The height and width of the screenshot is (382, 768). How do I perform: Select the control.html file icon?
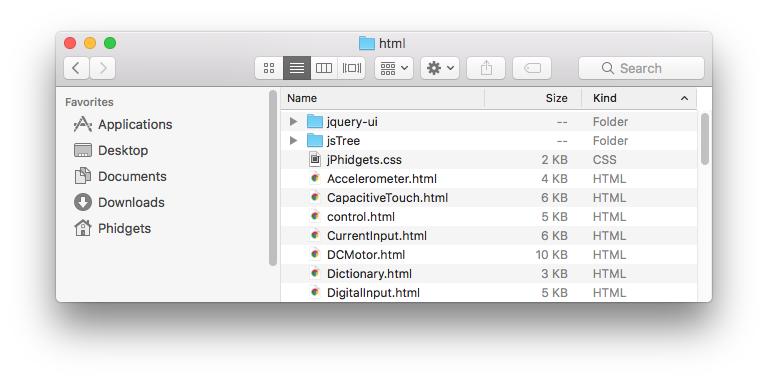[x=315, y=216]
